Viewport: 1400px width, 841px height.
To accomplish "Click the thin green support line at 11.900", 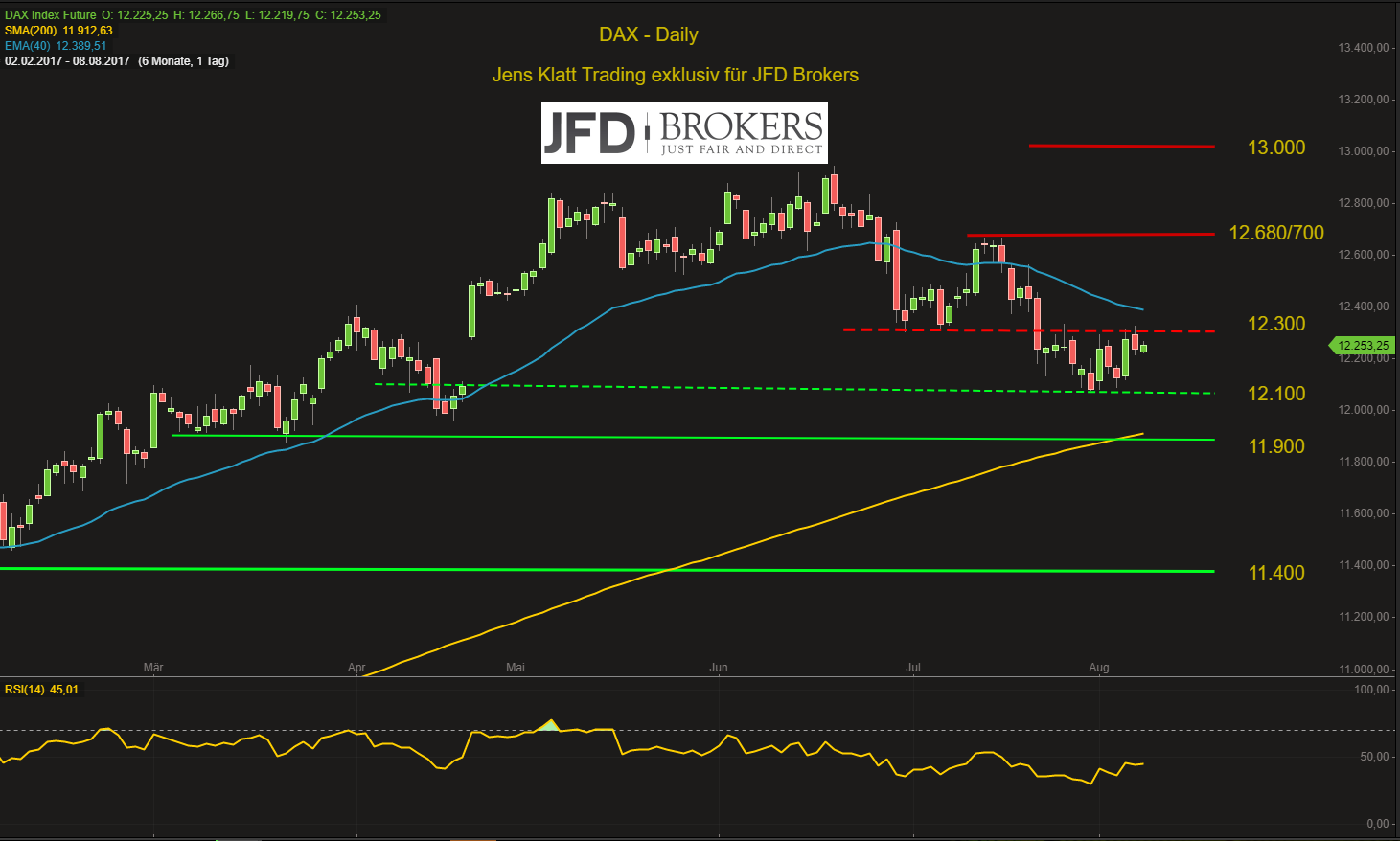I will (x=692, y=438).
